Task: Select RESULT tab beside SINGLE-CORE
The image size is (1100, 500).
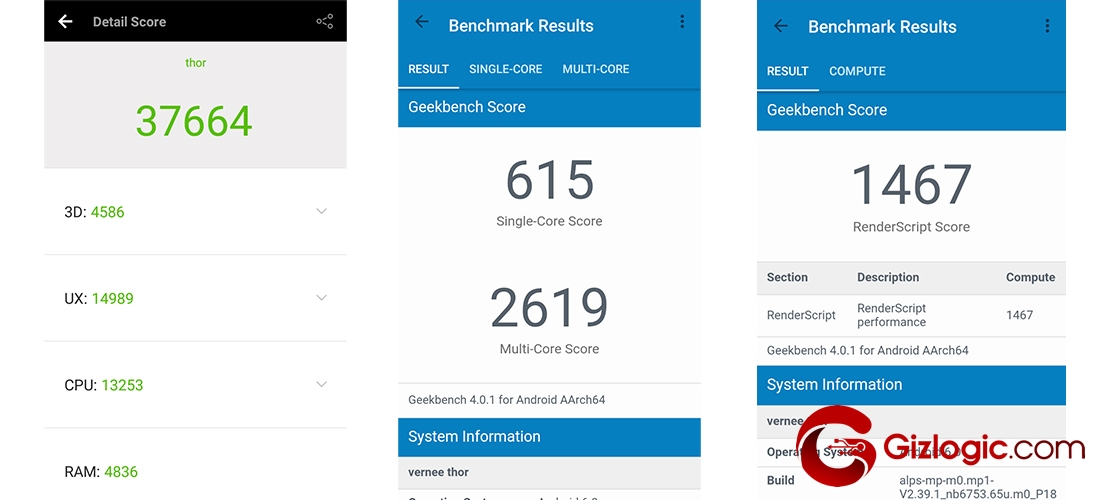Action: tap(428, 69)
